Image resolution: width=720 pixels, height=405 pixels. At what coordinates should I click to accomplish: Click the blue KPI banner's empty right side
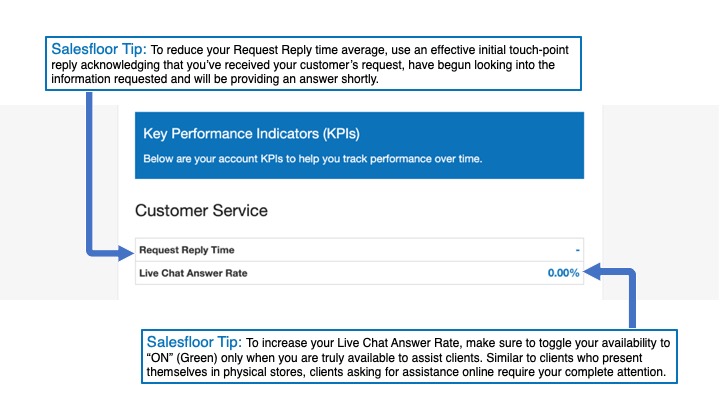coord(520,145)
